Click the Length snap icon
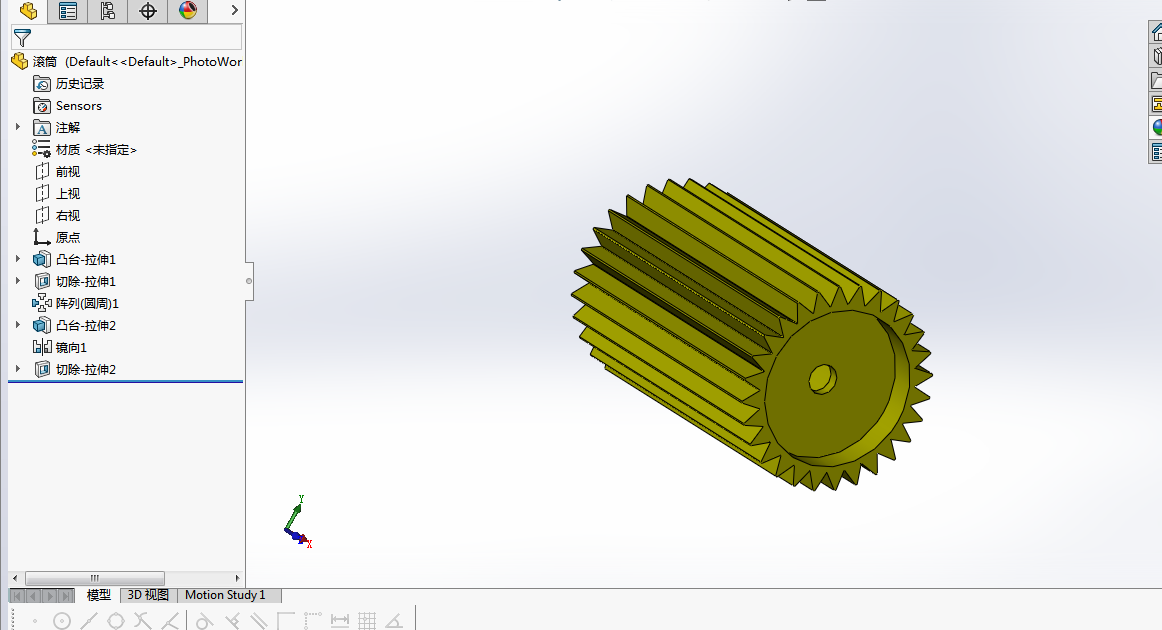The image size is (1162, 630). (x=339, y=621)
